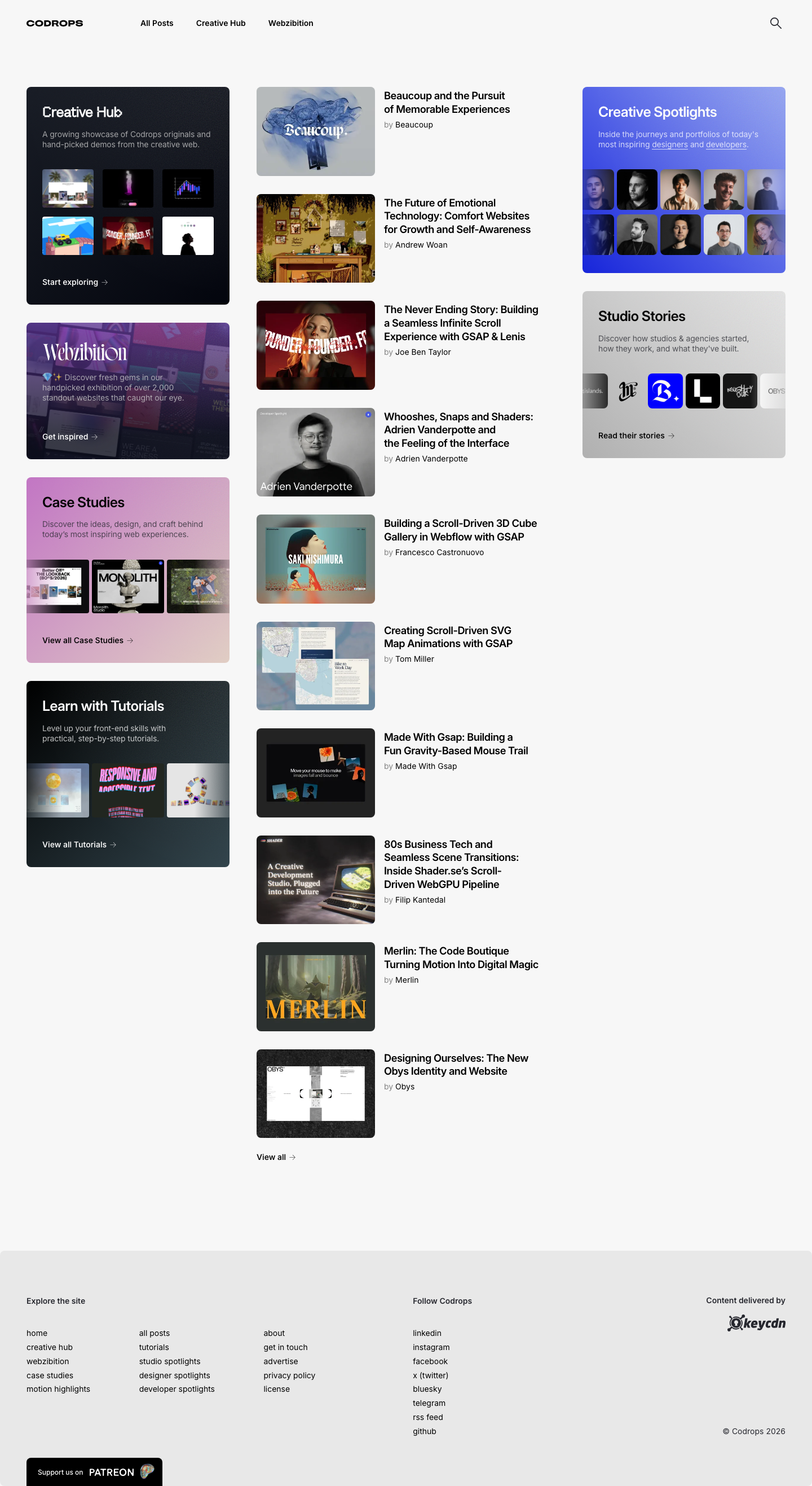This screenshot has width=812, height=1486.
Task: Click footer advertise link
Action: point(281,1361)
